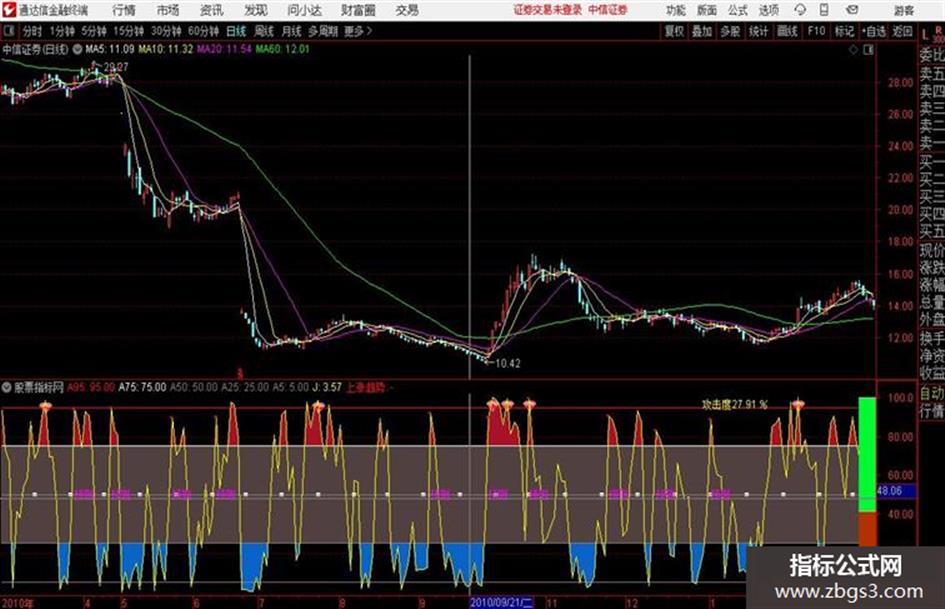The height and width of the screenshot is (609, 945).
Task: Switch to 60分钟 period tab
Action: [203, 31]
